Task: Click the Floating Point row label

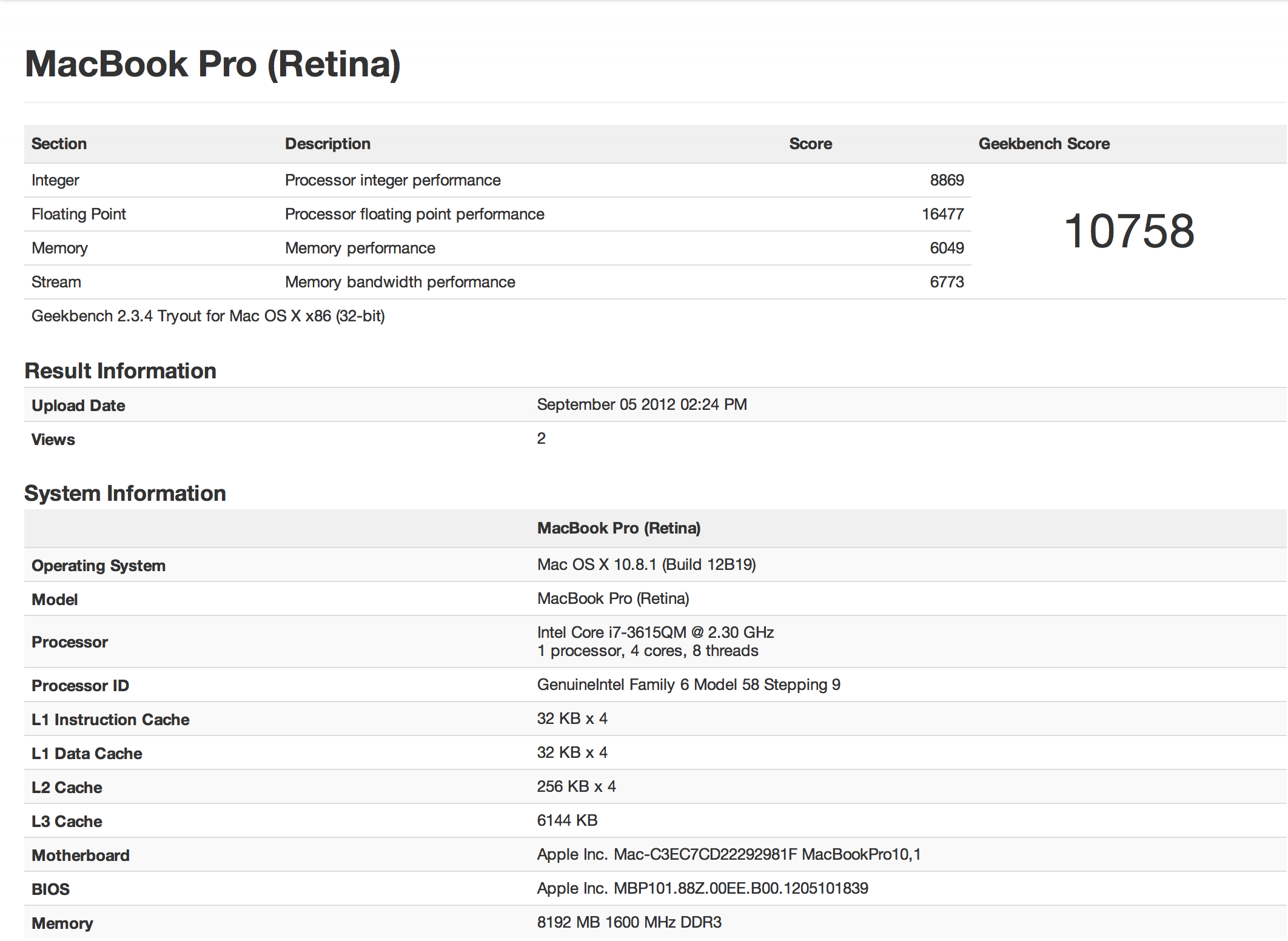Action: (x=79, y=214)
